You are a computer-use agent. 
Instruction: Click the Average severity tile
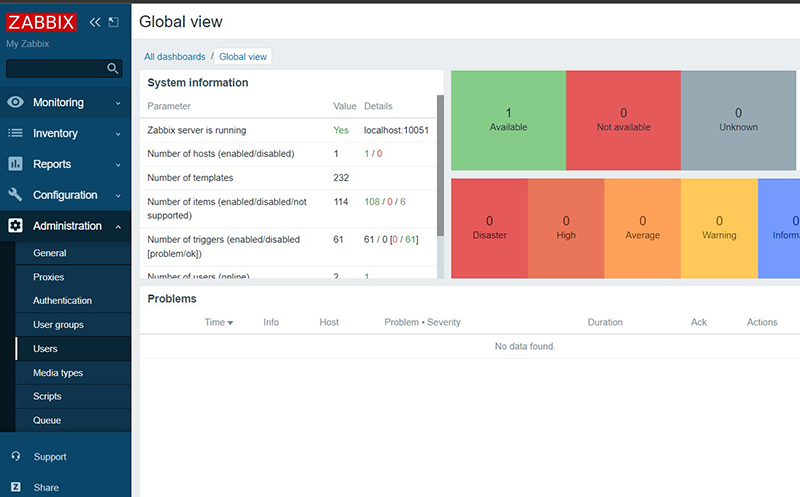642,228
